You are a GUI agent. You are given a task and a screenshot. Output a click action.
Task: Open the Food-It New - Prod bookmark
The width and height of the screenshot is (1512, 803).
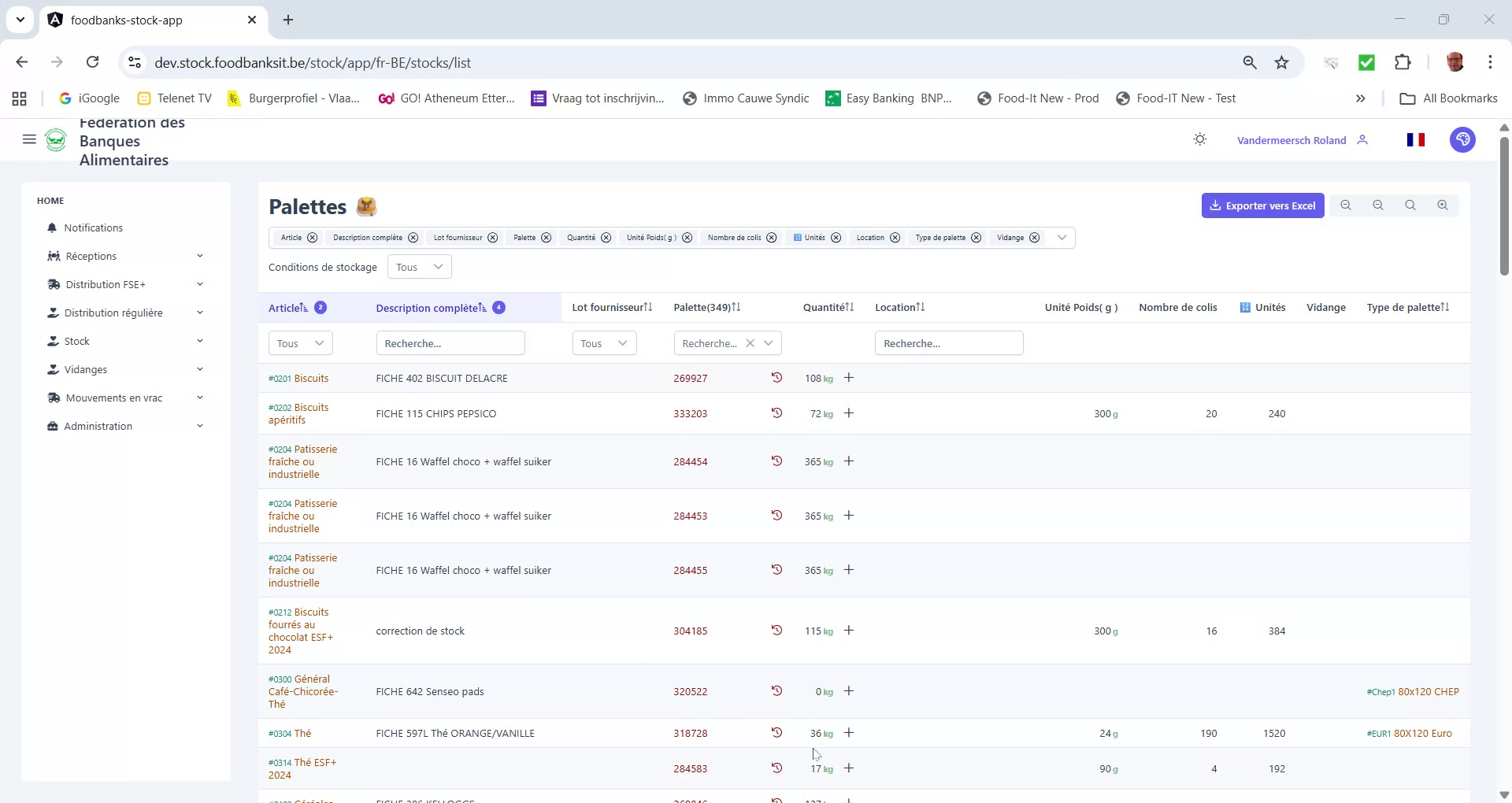click(x=1038, y=98)
